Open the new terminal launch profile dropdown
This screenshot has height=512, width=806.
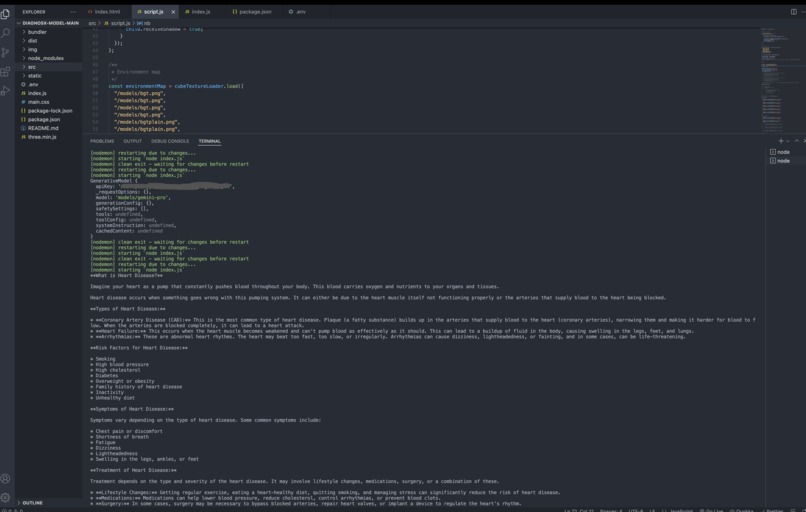pos(787,141)
